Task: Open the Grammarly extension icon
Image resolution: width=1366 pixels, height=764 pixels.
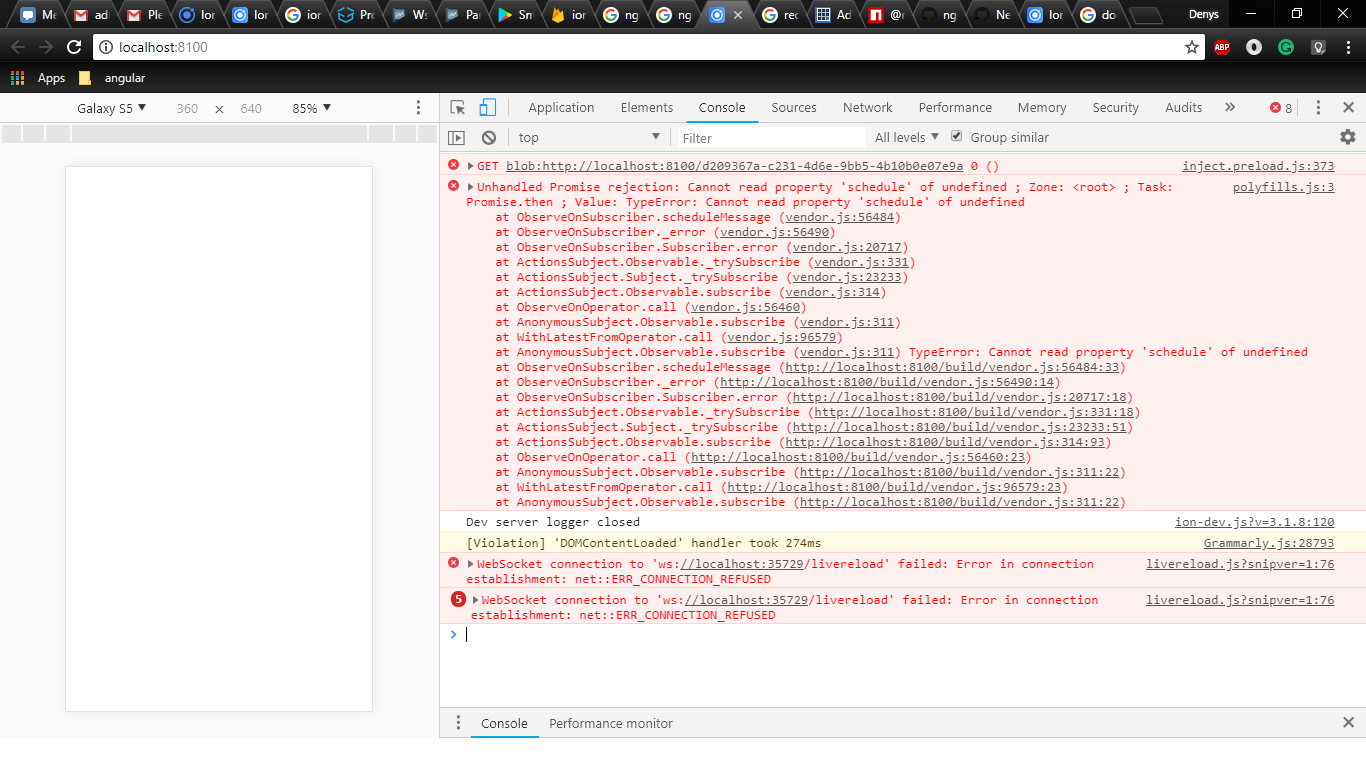Action: [1286, 46]
